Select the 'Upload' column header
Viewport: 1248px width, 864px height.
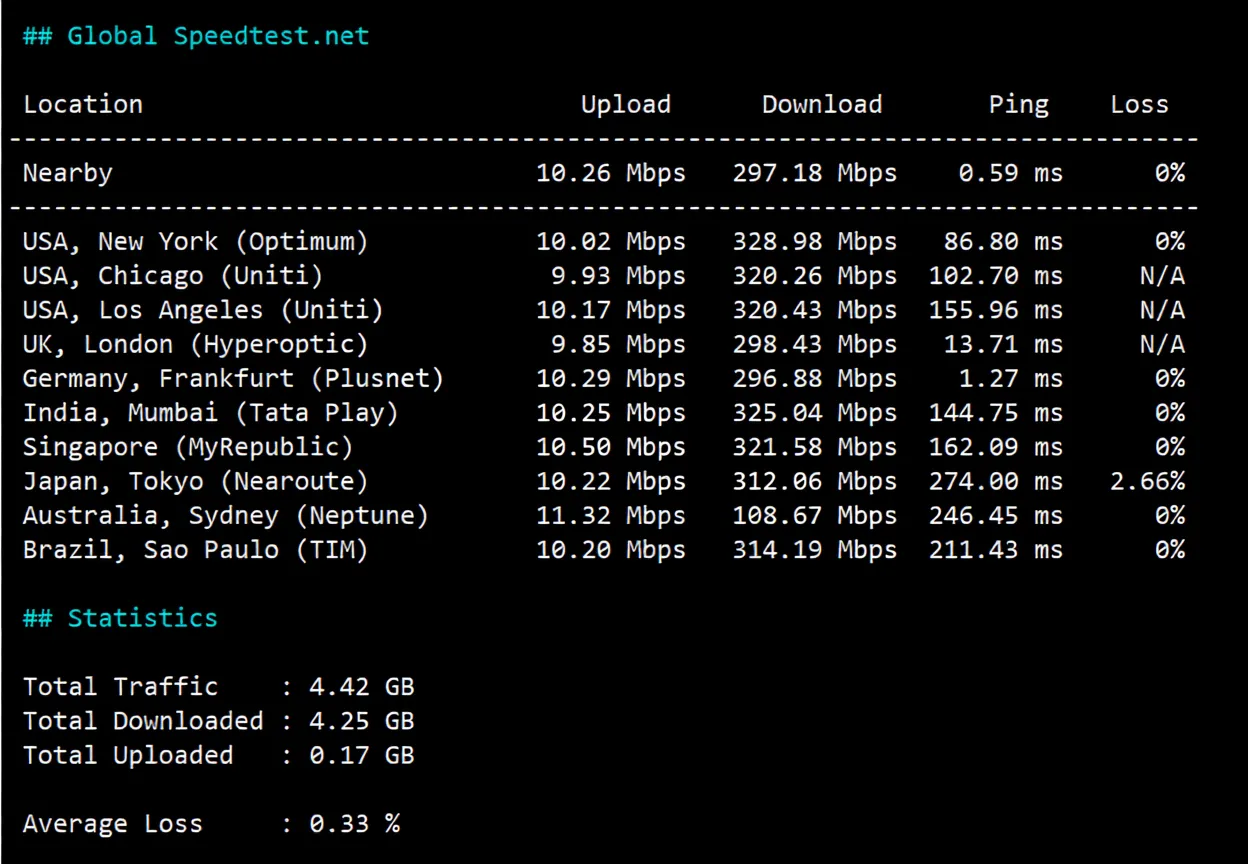pos(626,104)
